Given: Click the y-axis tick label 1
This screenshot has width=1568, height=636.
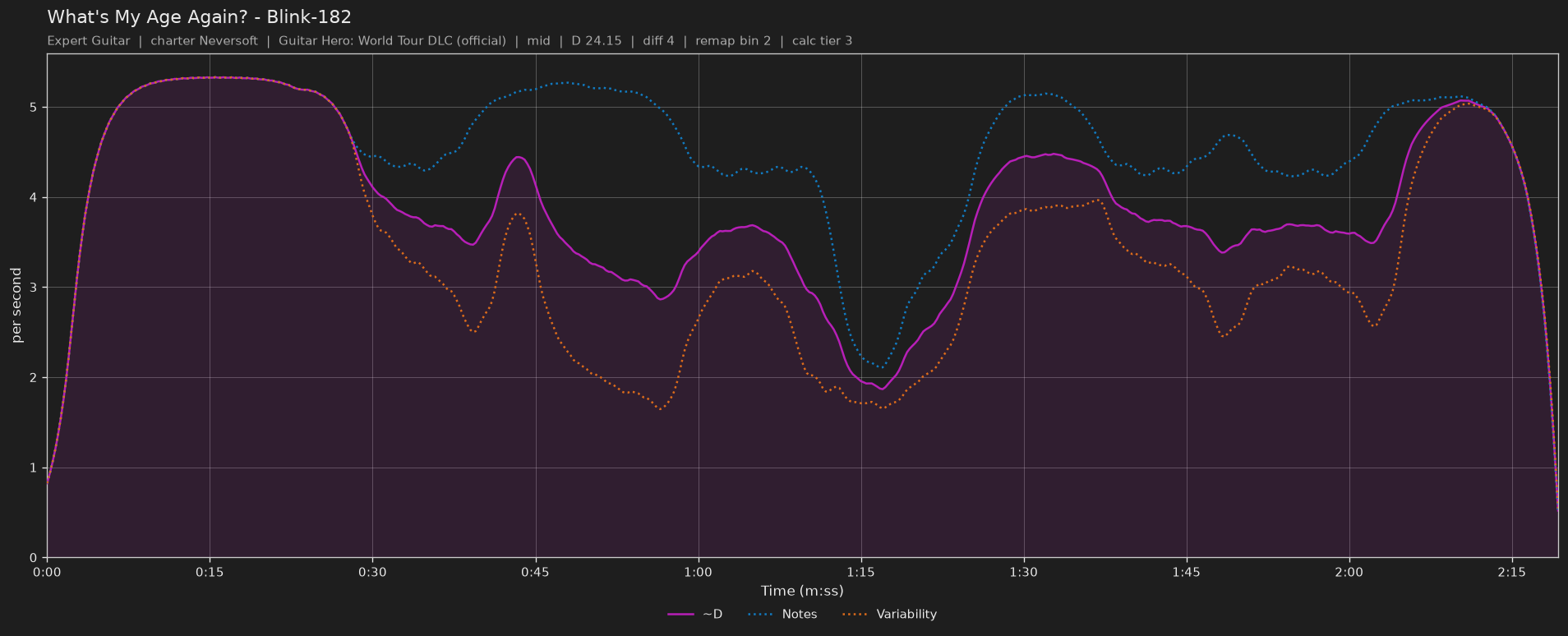Looking at the screenshot, I should point(35,468).
